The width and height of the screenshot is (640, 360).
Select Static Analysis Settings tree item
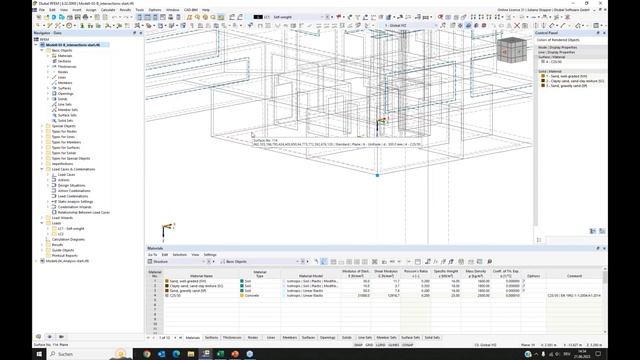click(75, 202)
